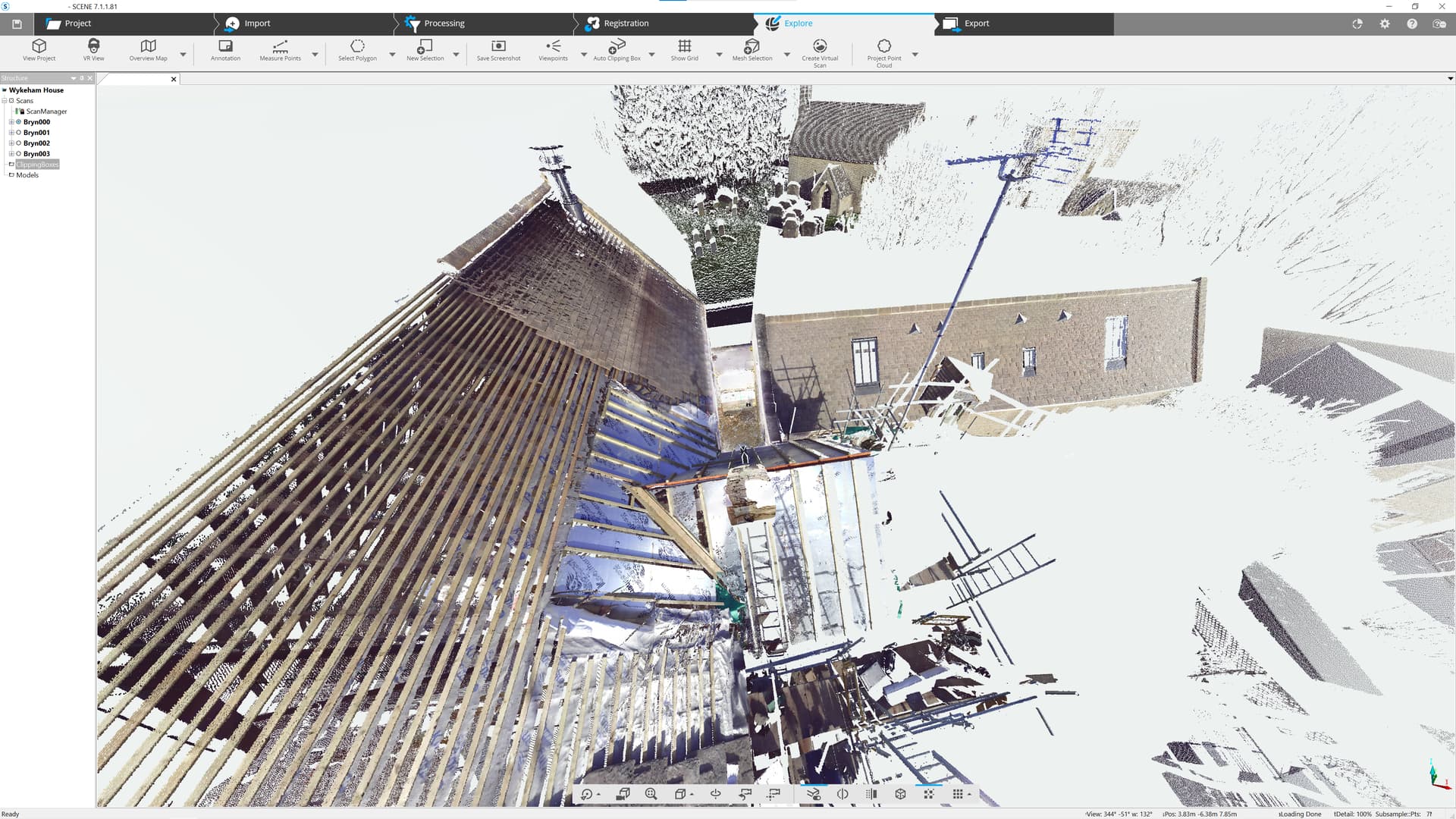Switch to the Registration tab

[x=626, y=23]
